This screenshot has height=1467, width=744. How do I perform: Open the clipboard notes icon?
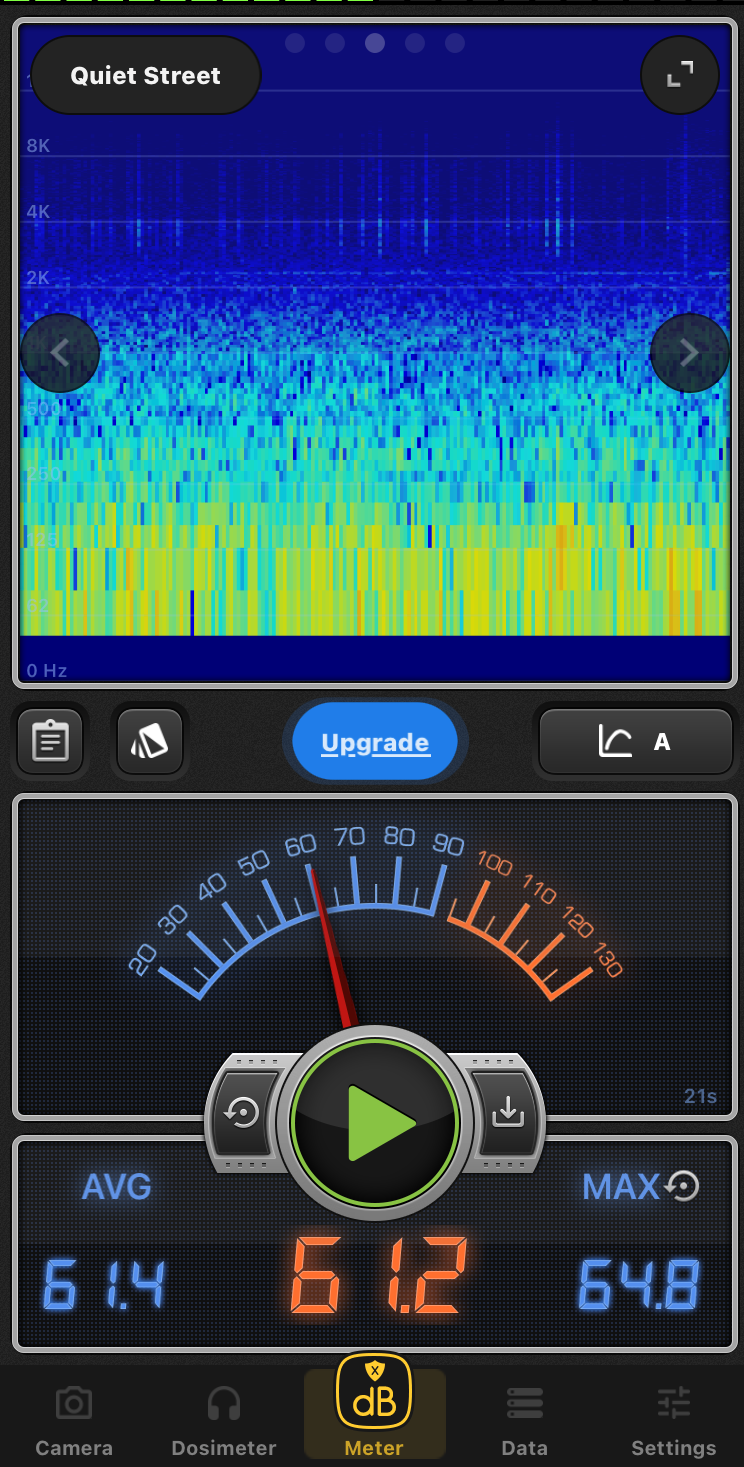50,742
